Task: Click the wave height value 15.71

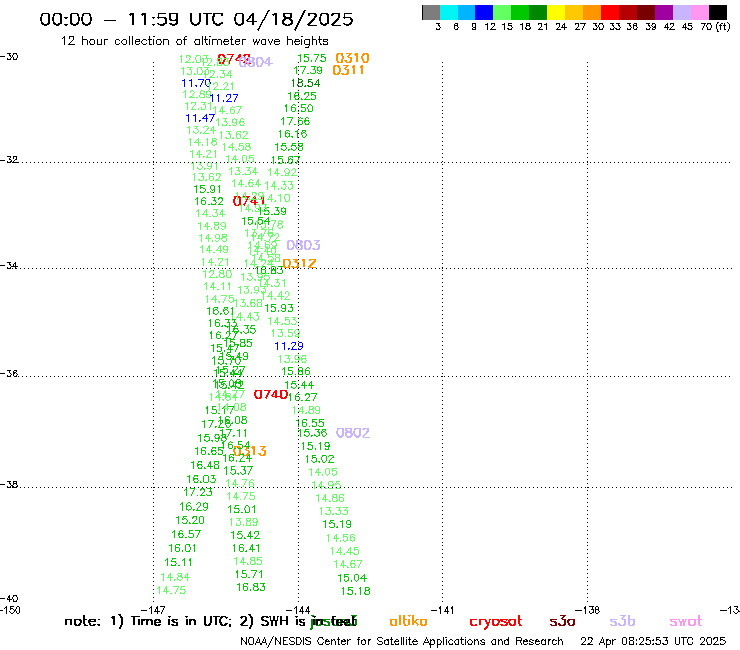Action: [x=249, y=574]
